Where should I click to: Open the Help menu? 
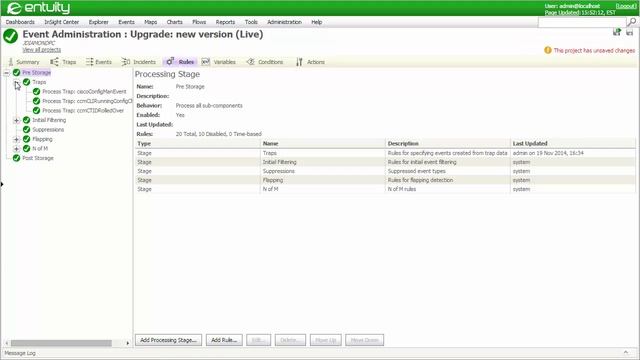[317, 22]
